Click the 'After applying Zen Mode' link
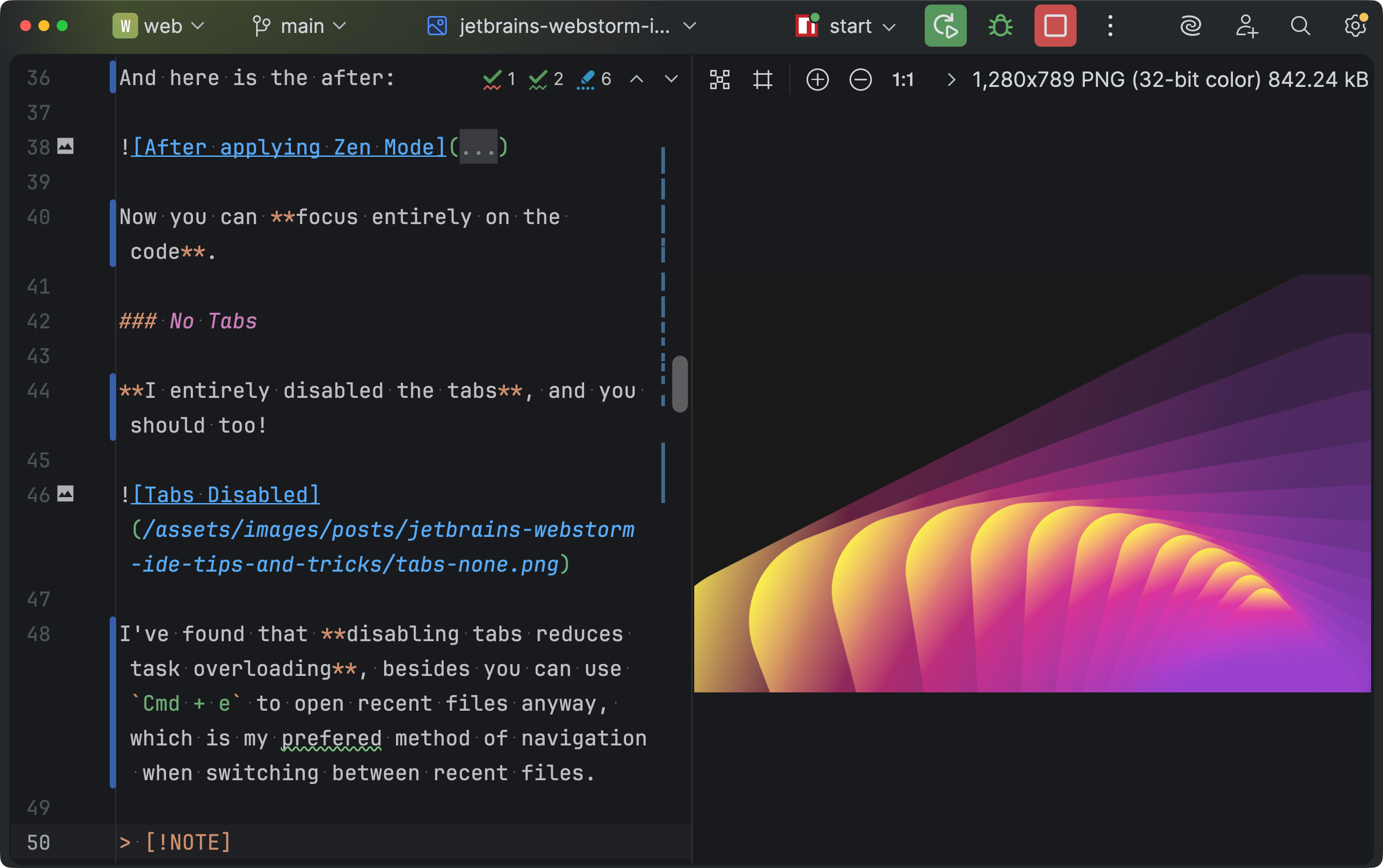Screen dimensions: 1383x868 click(x=289, y=147)
